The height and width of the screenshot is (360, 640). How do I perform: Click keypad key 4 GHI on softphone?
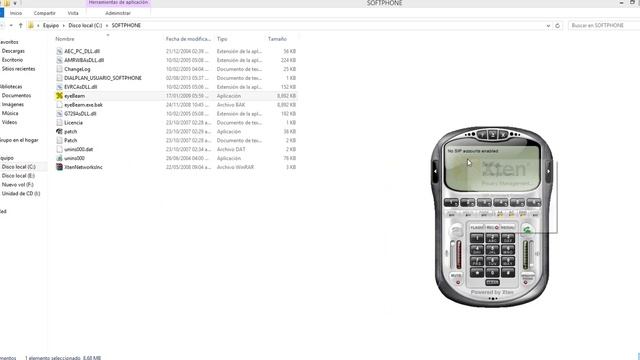pos(477,249)
